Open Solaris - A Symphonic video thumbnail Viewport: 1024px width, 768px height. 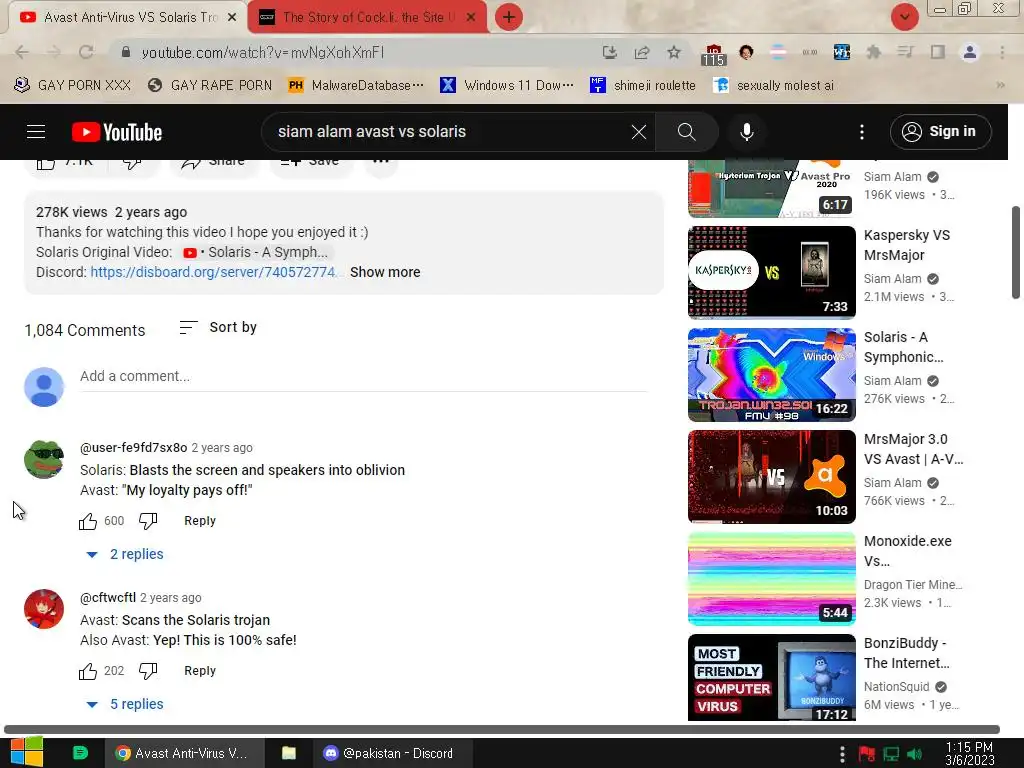(x=771, y=375)
